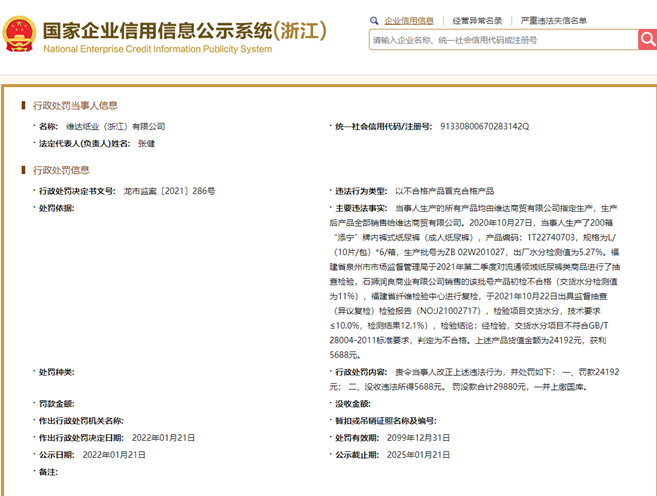
Task: Focus the enterprise name search input box
Action: pyautogui.click(x=502, y=40)
